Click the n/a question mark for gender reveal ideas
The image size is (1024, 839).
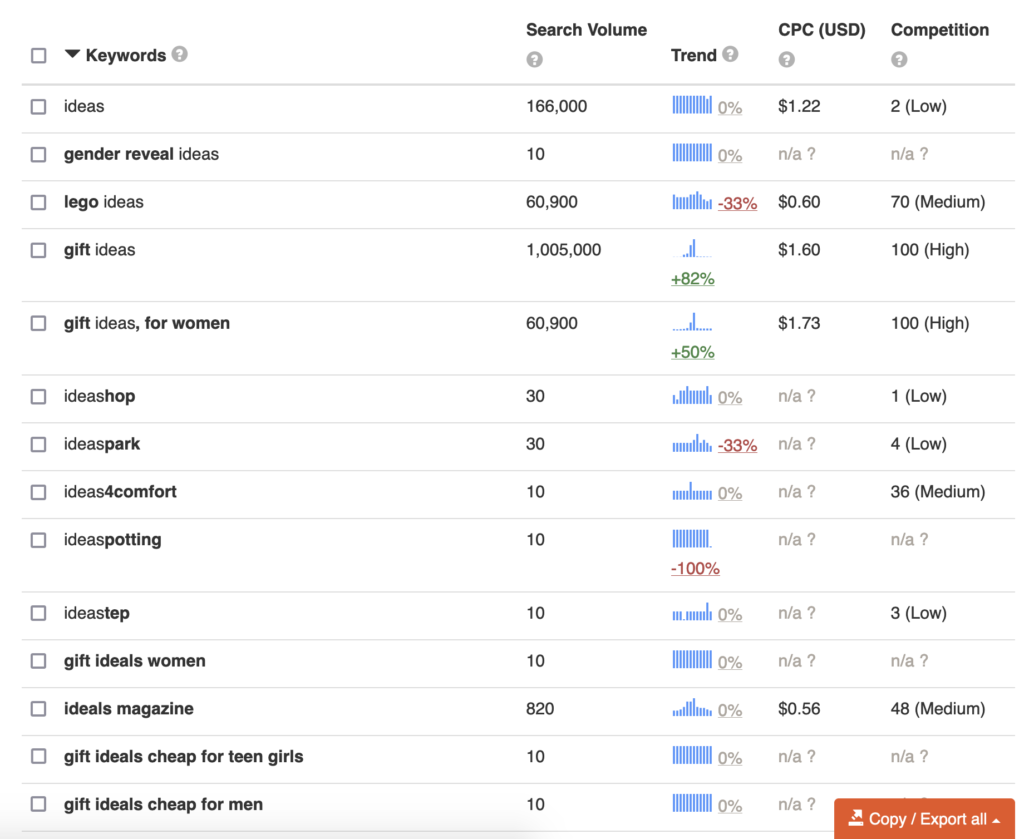coord(812,154)
